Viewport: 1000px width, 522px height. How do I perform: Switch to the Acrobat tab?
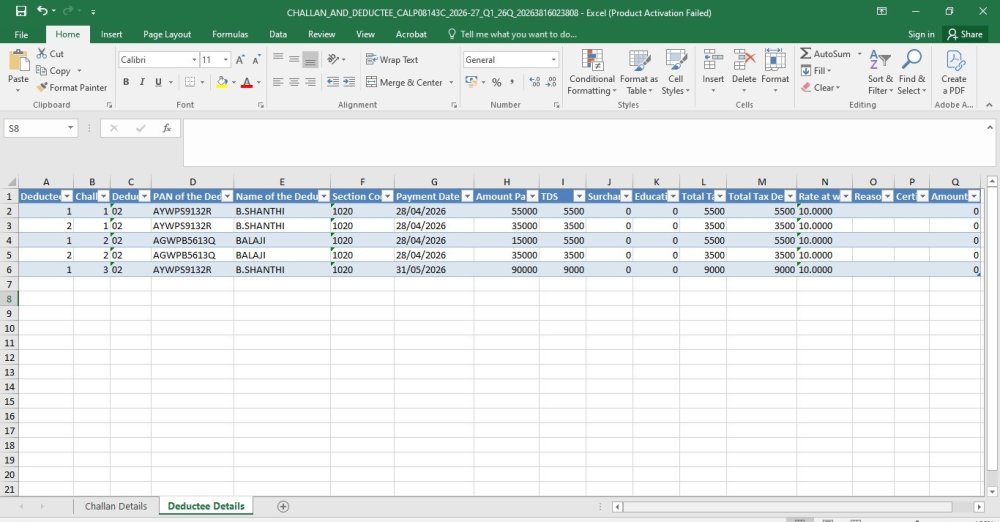coord(411,34)
